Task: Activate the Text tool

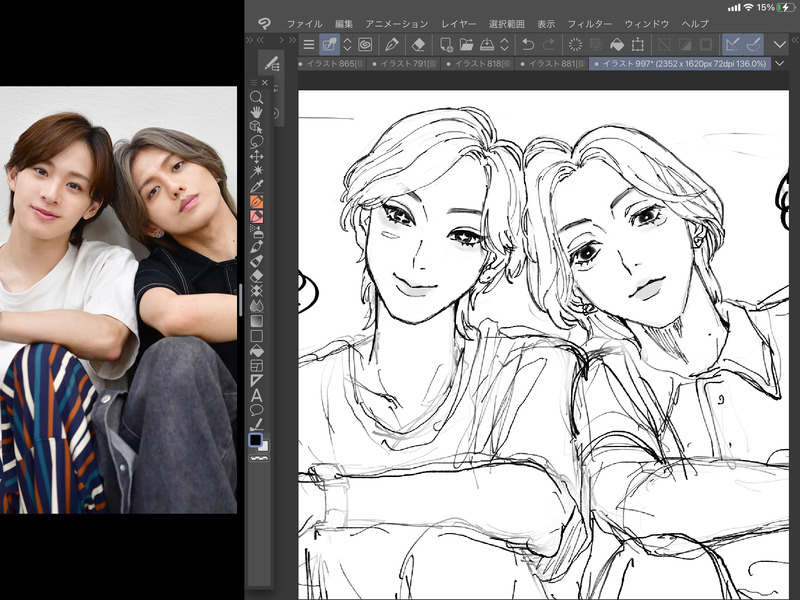Action: (257, 394)
